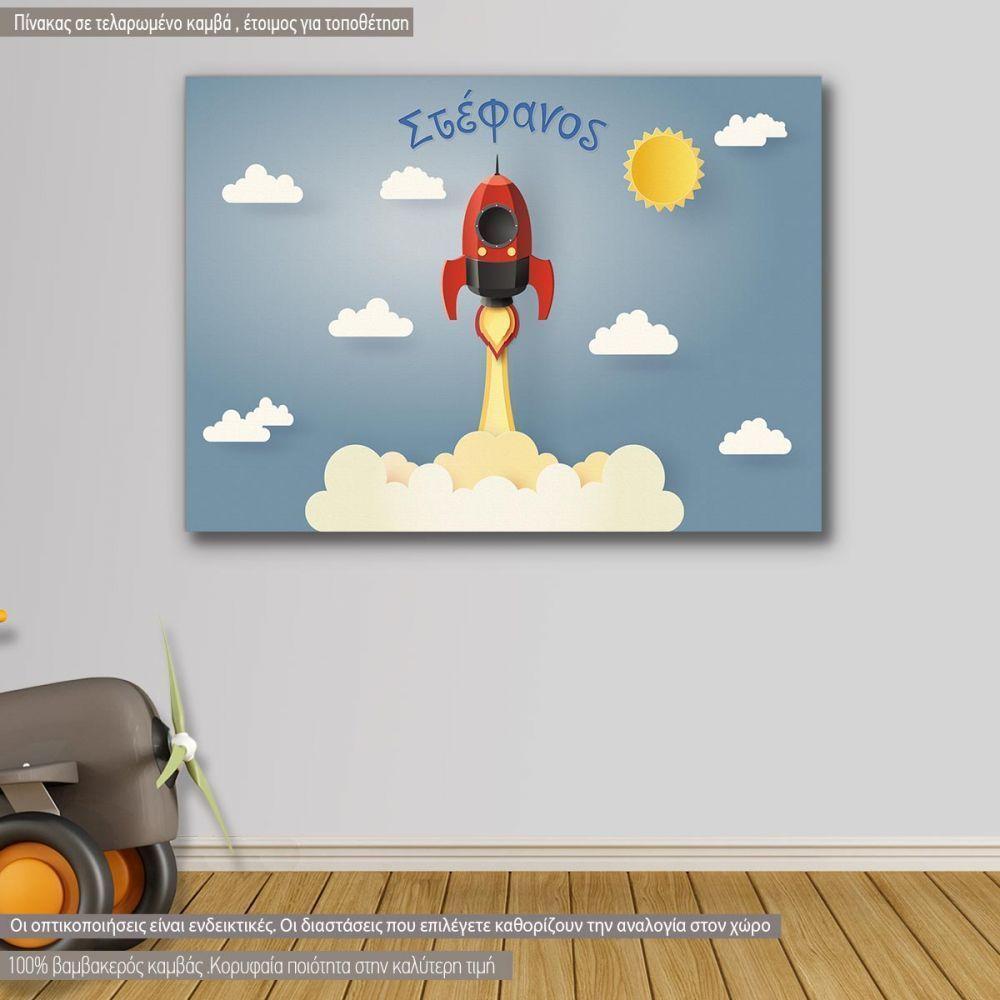The height and width of the screenshot is (1000, 1000).
Task: Click the blue name text Στέφανος
Action: (x=503, y=127)
